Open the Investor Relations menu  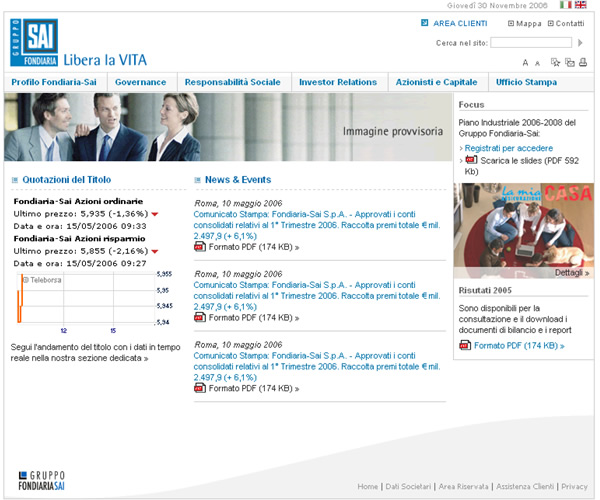pyautogui.click(x=338, y=82)
